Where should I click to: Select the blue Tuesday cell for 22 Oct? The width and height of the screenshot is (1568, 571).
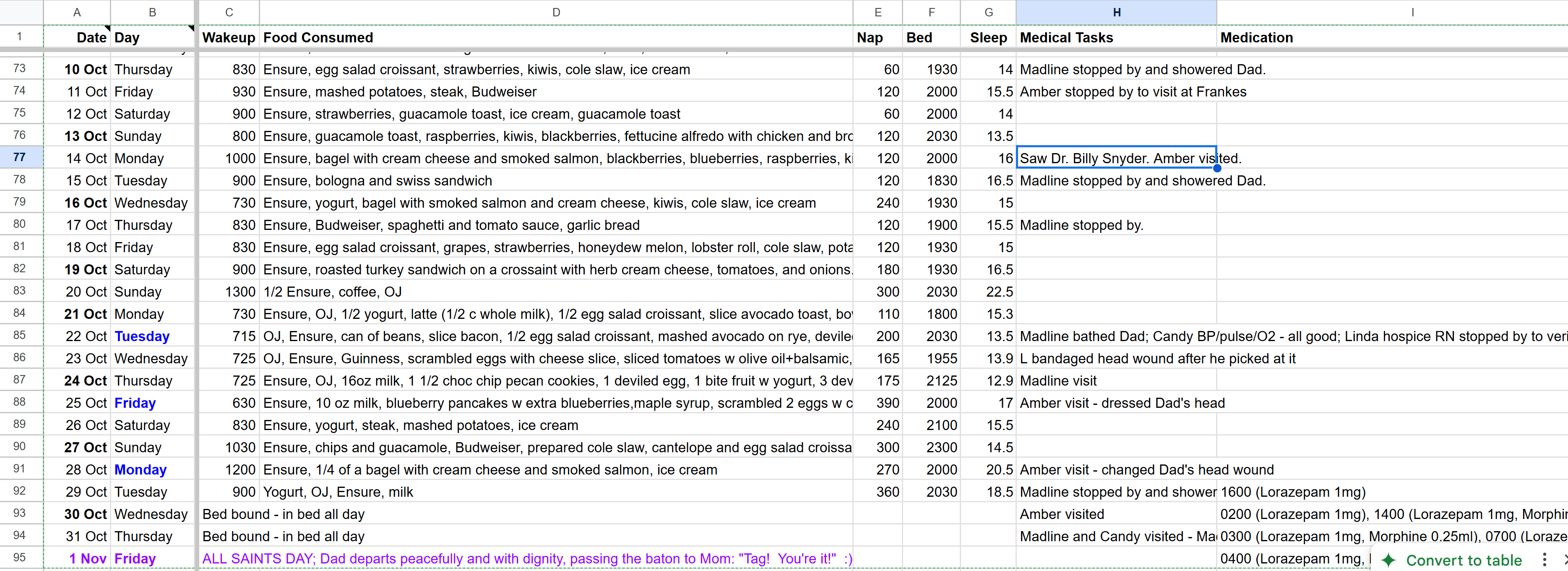pyautogui.click(x=152, y=336)
